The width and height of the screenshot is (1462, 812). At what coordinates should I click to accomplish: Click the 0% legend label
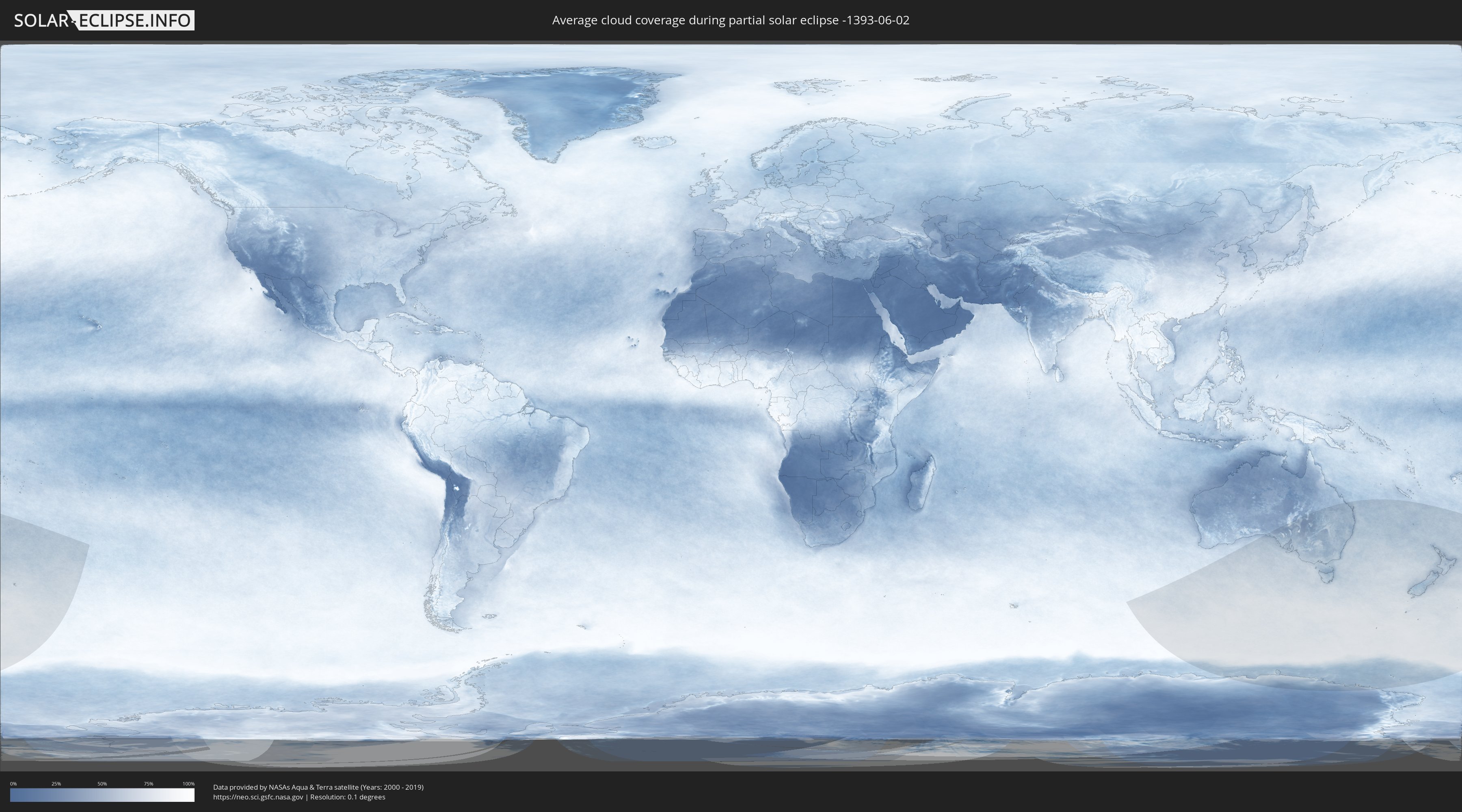click(x=14, y=784)
